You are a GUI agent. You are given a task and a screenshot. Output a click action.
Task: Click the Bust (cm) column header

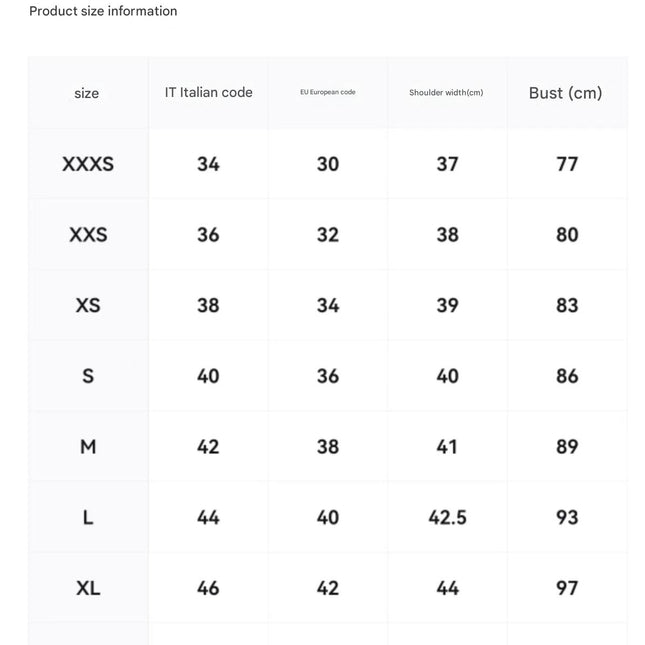tap(566, 93)
